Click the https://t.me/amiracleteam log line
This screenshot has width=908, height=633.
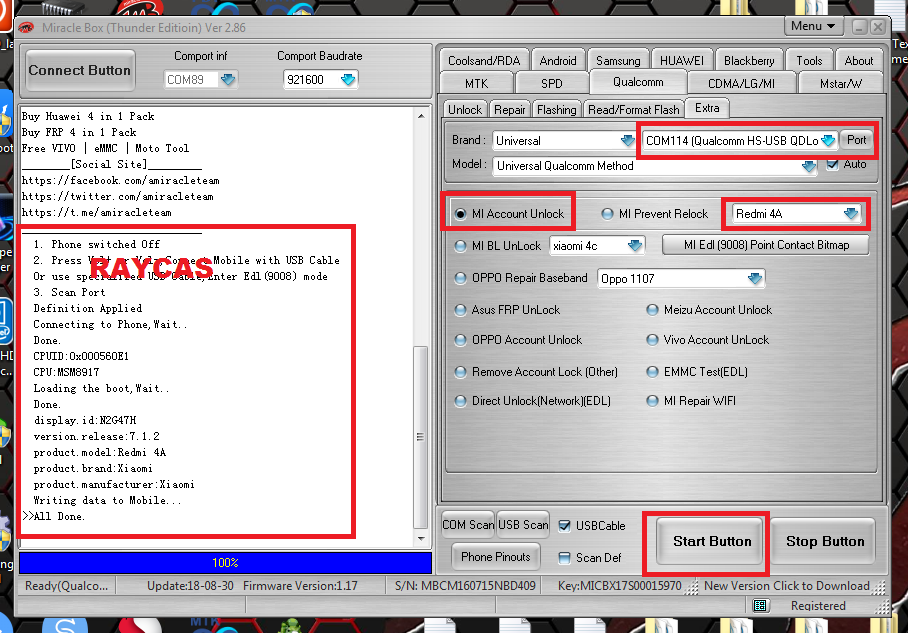97,213
